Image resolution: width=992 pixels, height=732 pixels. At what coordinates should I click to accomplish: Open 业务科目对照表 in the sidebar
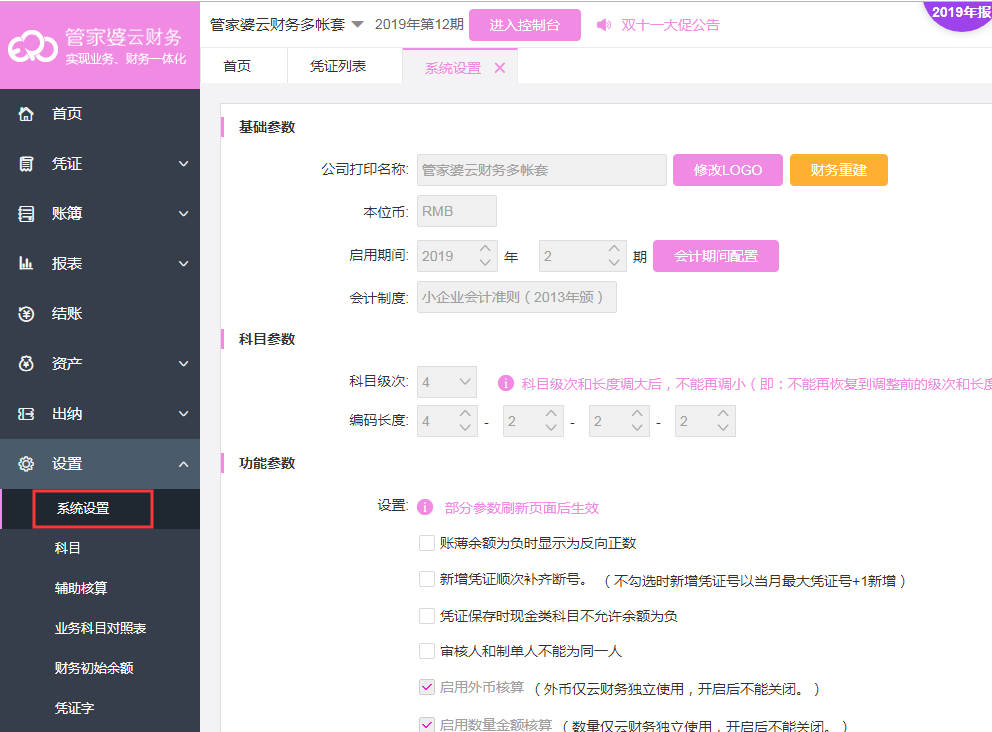point(101,628)
